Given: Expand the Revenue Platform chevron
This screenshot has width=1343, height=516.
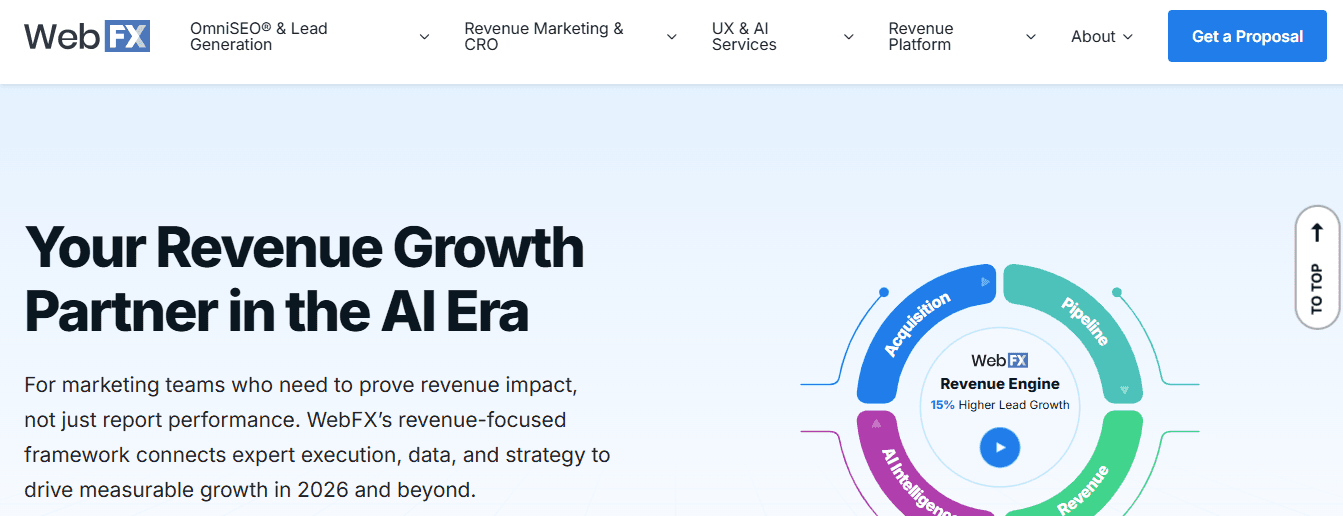Looking at the screenshot, I should click(1031, 37).
